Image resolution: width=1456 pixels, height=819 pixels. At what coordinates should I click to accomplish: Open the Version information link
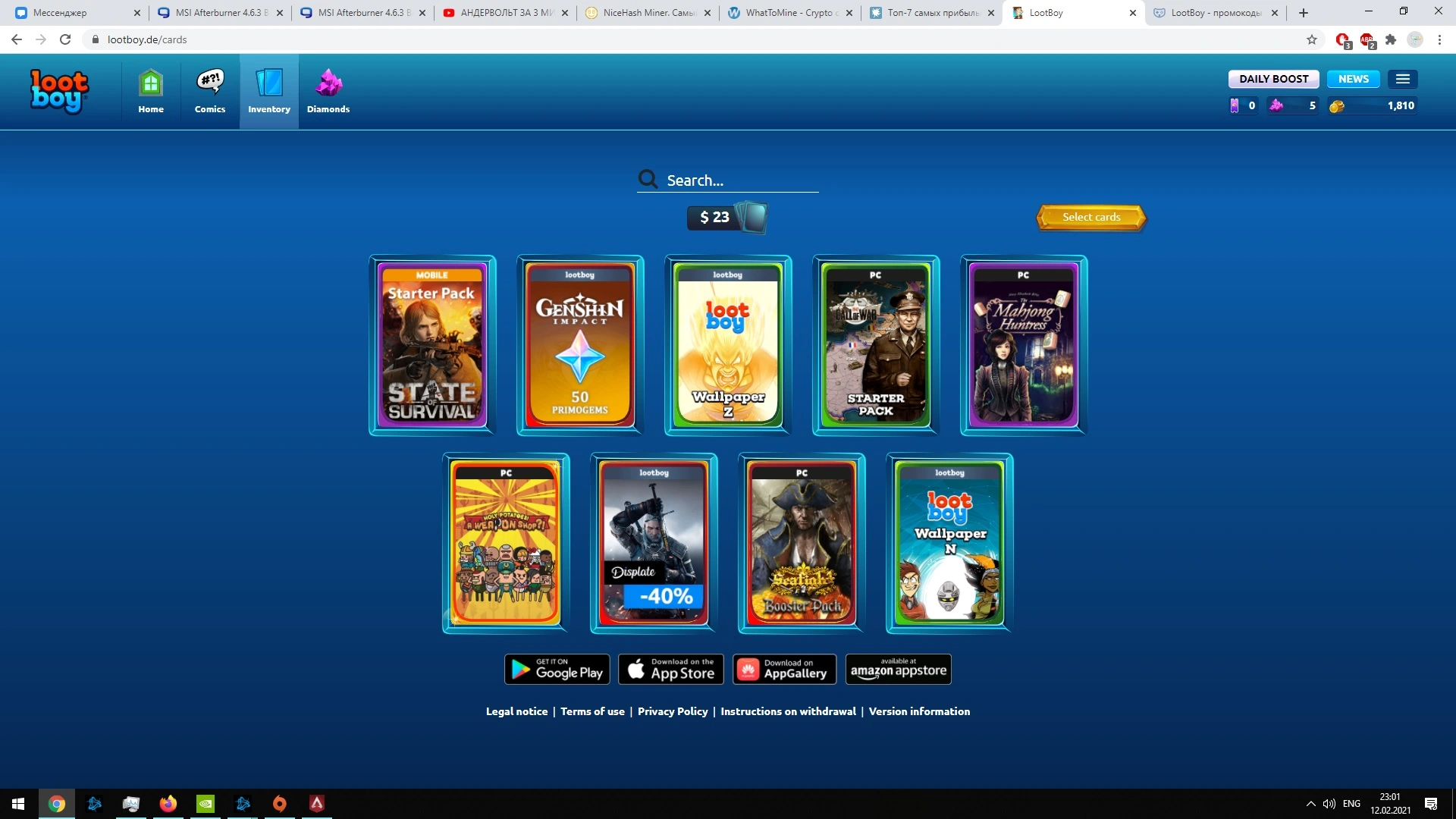(x=919, y=711)
